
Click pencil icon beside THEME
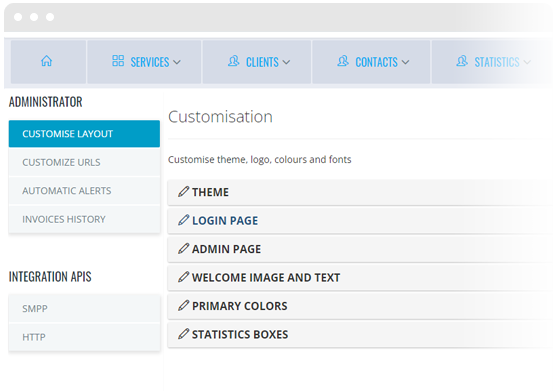[183, 192]
